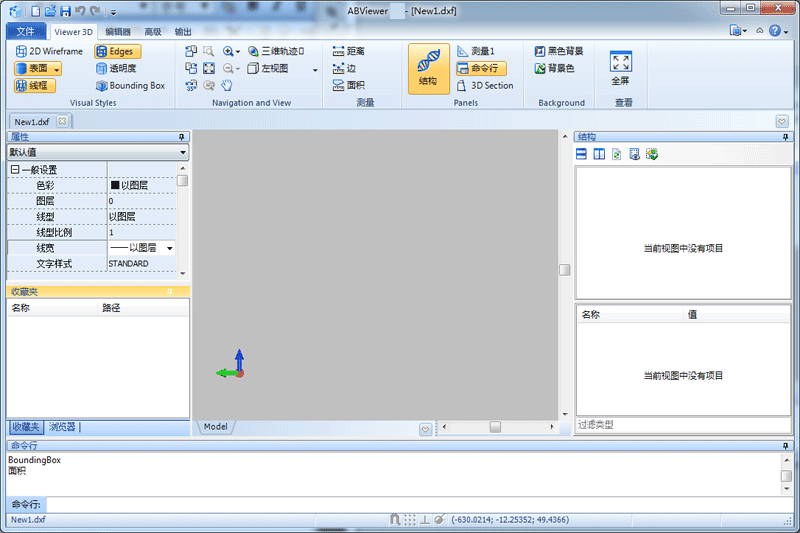Click the help question mark icon
Viewport: 800px width, 533px height.
[x=774, y=31]
